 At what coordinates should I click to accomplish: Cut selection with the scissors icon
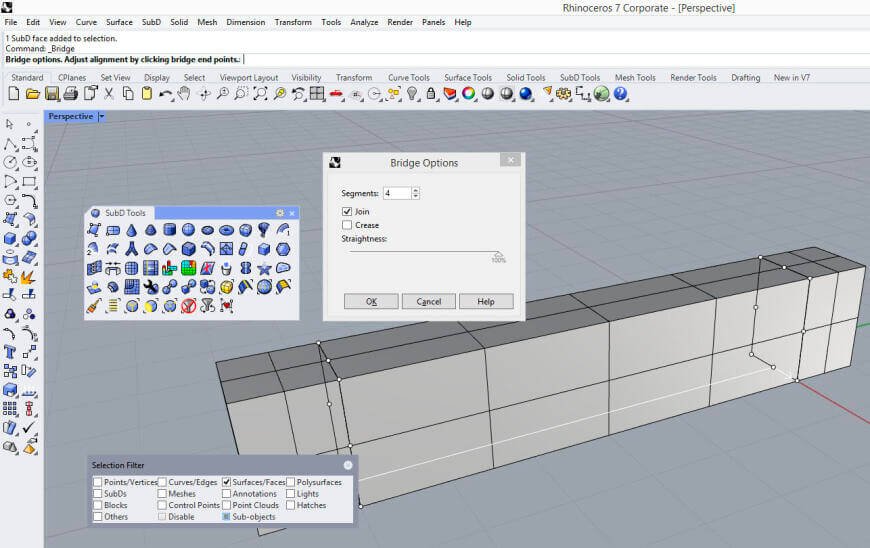[x=109, y=94]
